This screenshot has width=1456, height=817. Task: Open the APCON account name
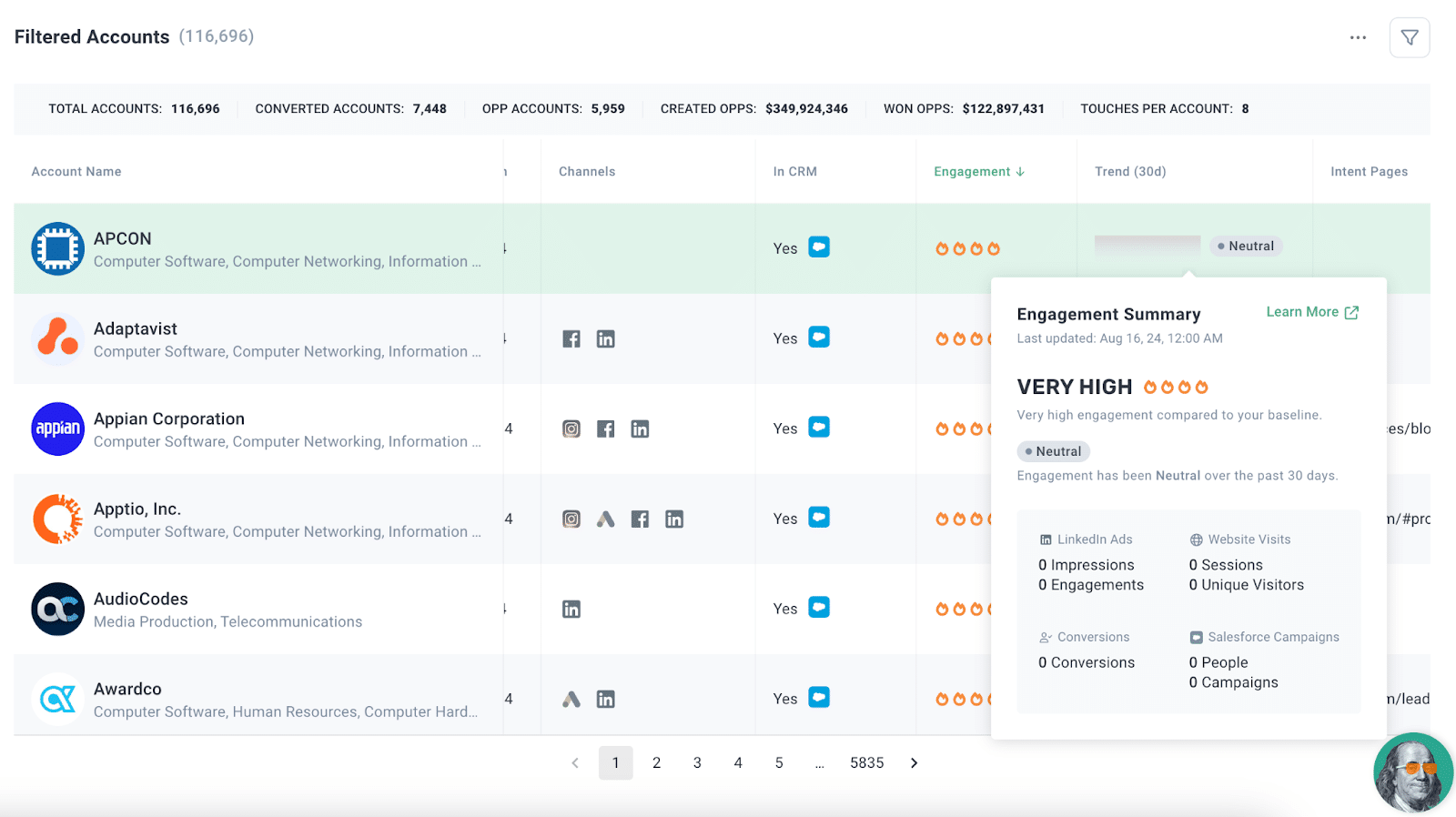[123, 238]
